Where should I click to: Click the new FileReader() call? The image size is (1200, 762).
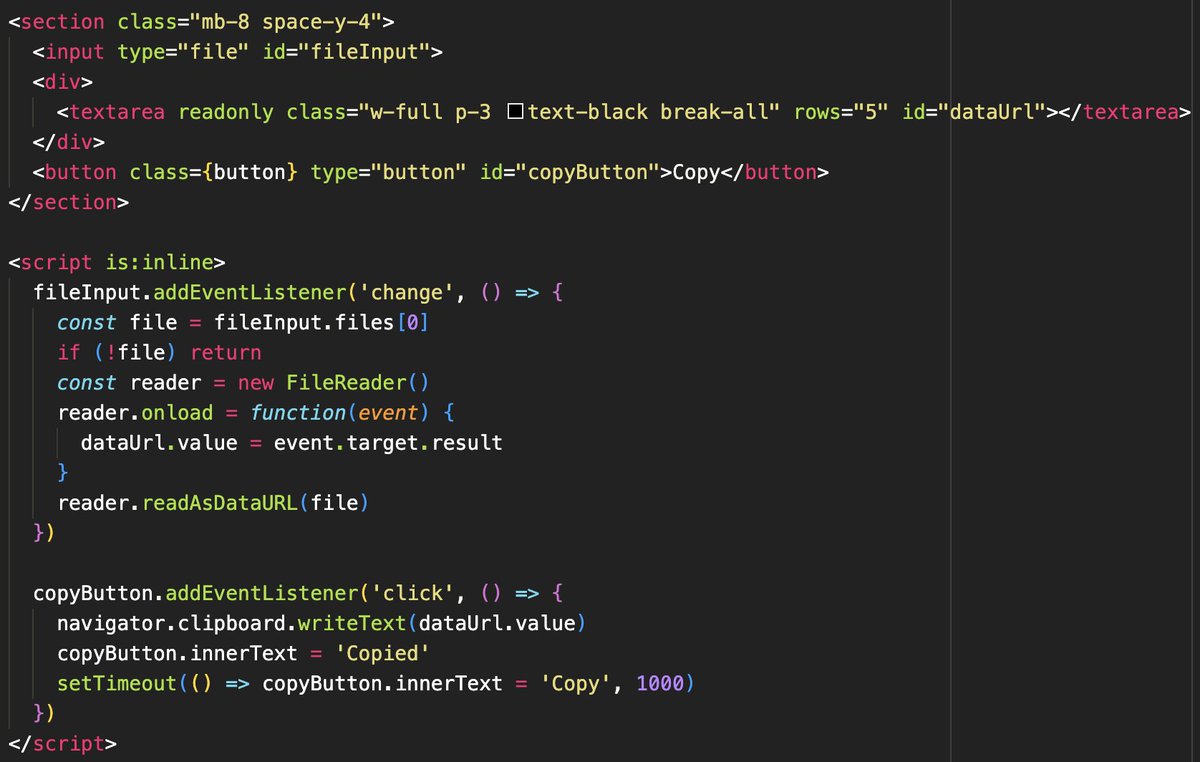point(334,383)
